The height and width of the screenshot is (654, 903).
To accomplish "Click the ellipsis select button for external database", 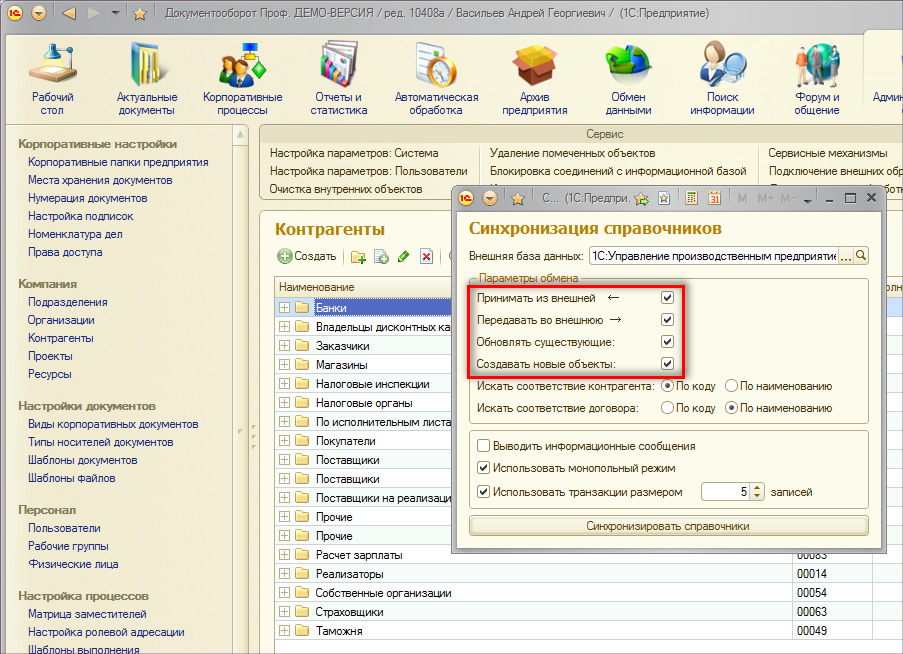I will click(845, 256).
